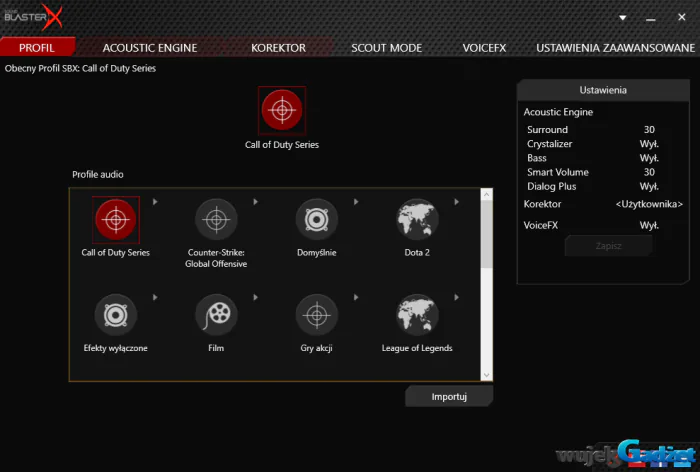Click the Obecny Profil SBX status text

coord(80,68)
